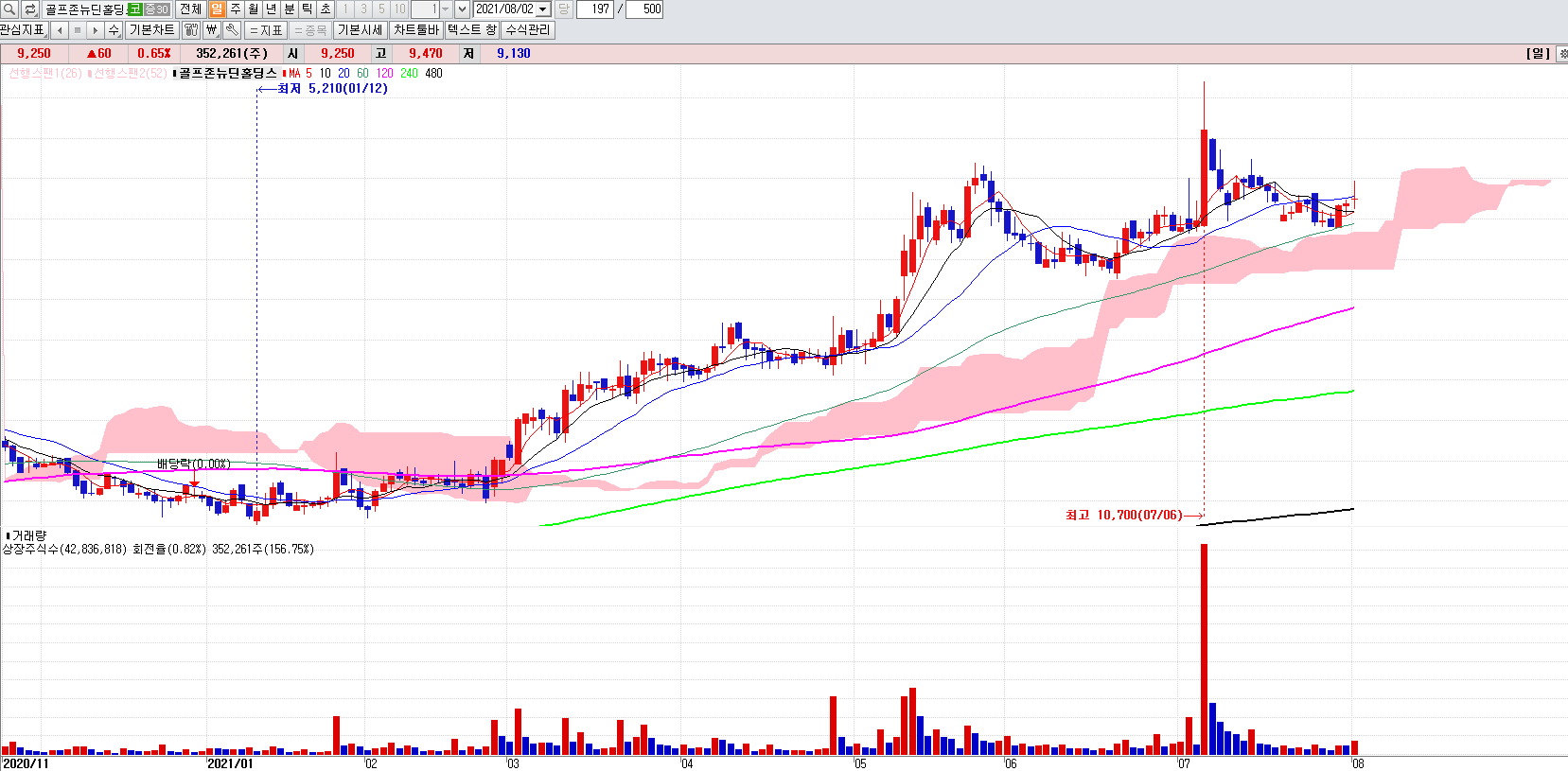The width and height of the screenshot is (1568, 771).
Task: Click the current price 9,250
Action: [34, 54]
